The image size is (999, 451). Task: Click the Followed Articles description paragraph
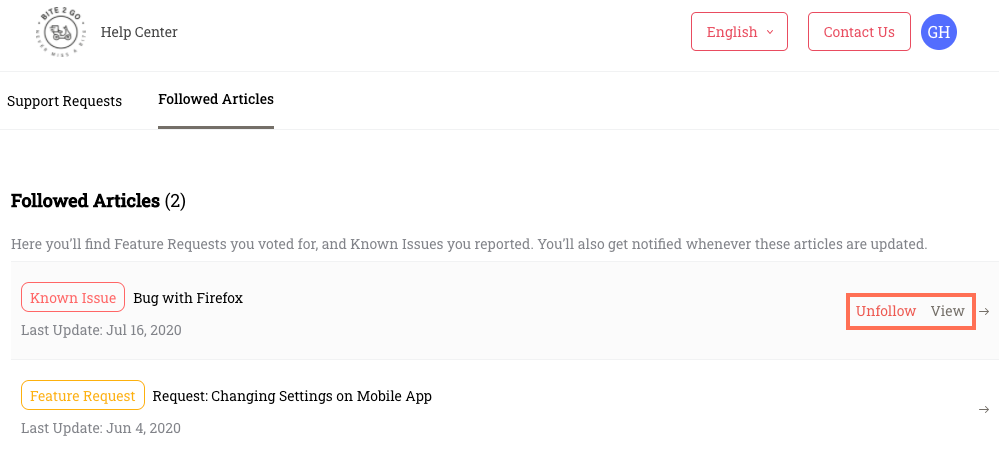[x=469, y=244]
